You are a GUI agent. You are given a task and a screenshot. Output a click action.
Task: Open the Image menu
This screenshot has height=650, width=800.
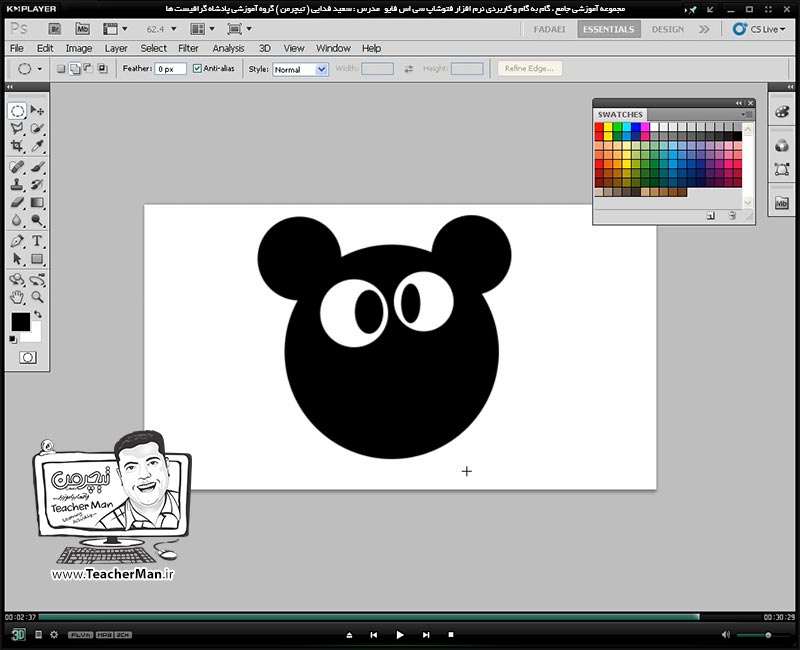(x=79, y=48)
